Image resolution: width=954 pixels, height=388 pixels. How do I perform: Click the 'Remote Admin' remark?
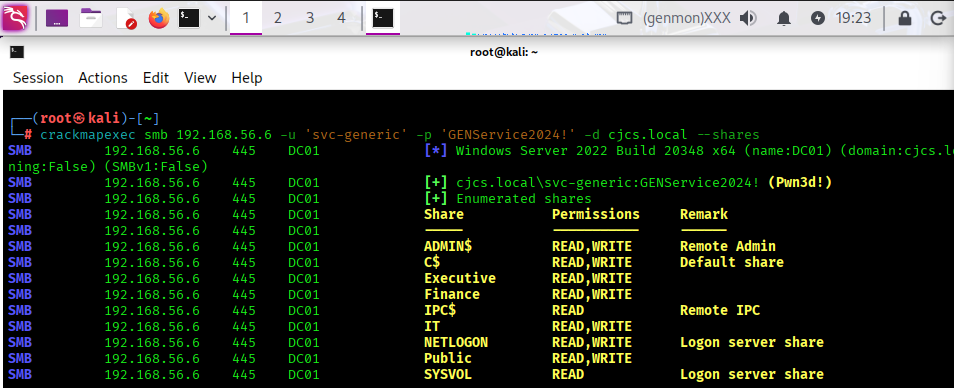(x=728, y=246)
